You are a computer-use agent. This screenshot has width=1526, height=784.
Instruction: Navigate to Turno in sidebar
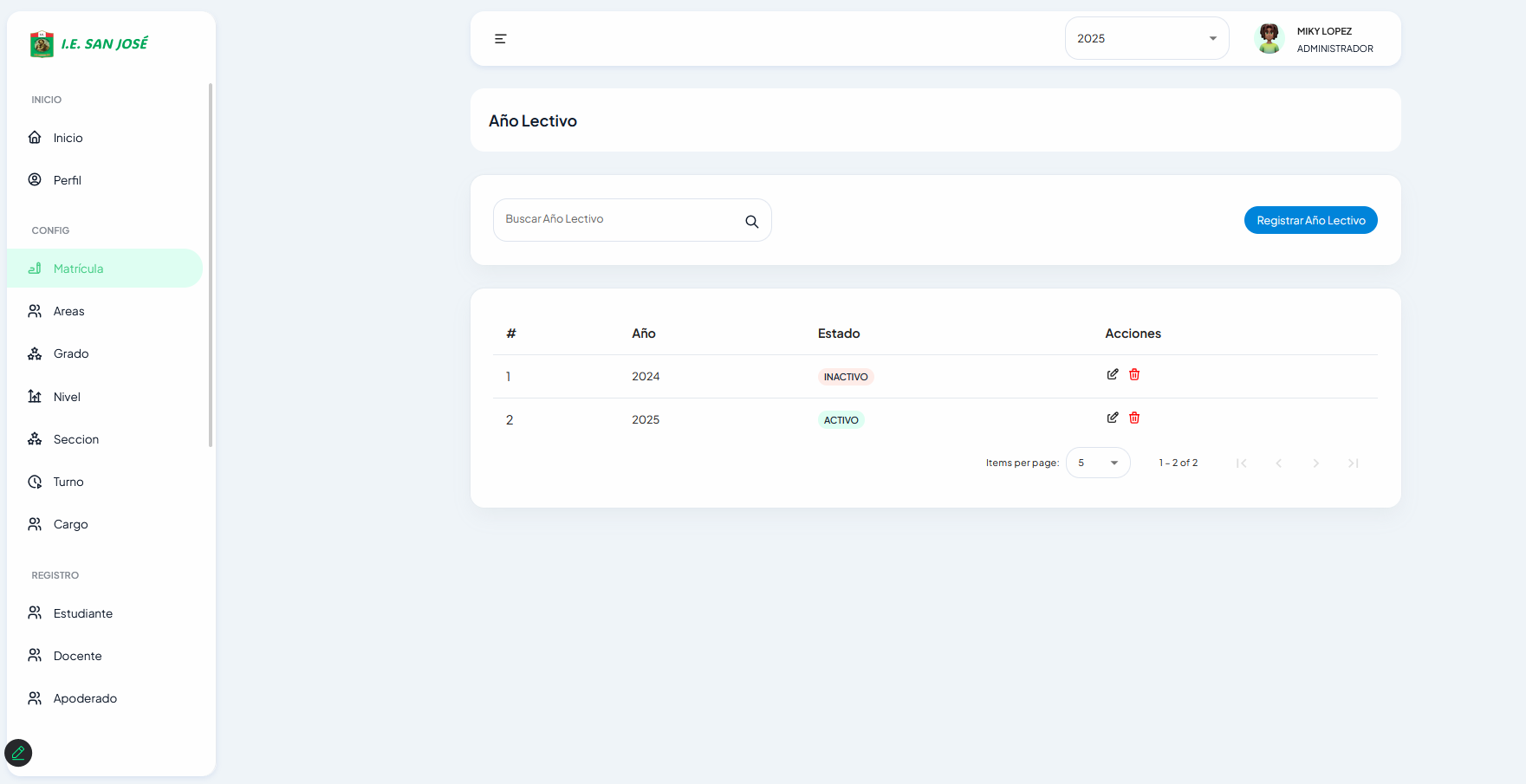(x=68, y=482)
